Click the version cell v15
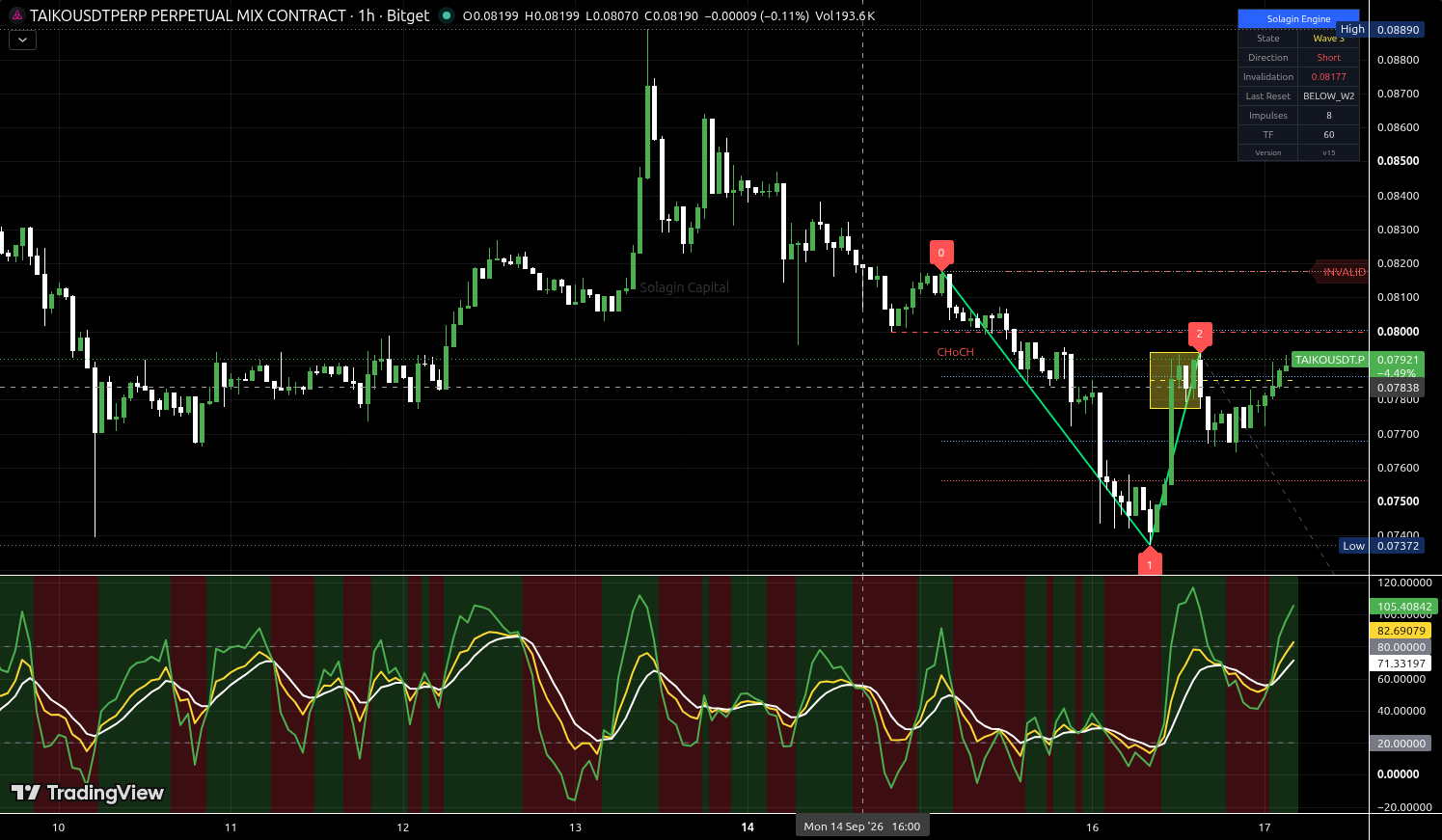The image size is (1442, 840). coord(1328,153)
